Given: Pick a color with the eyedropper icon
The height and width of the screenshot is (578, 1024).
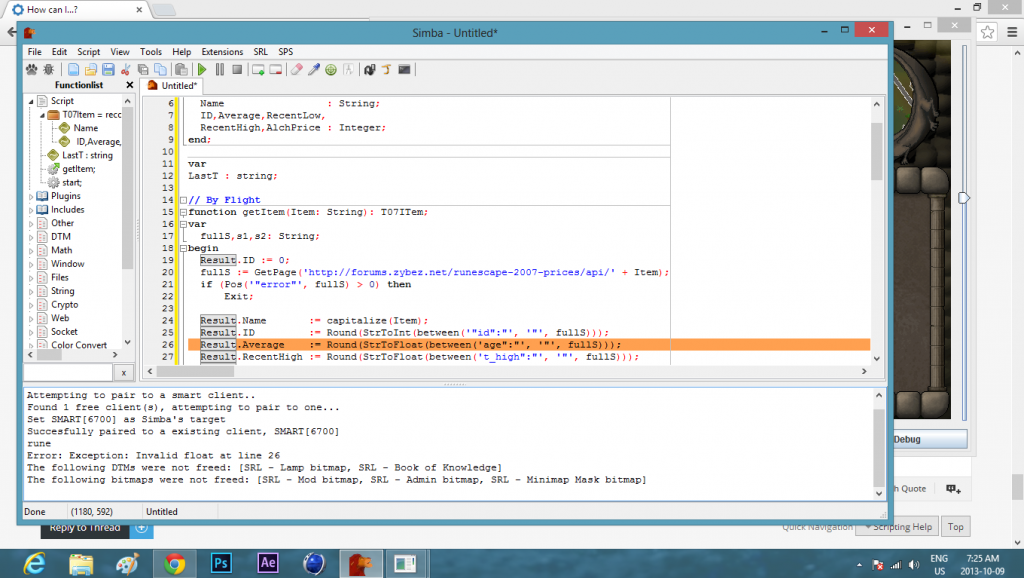Looking at the screenshot, I should pos(313,70).
